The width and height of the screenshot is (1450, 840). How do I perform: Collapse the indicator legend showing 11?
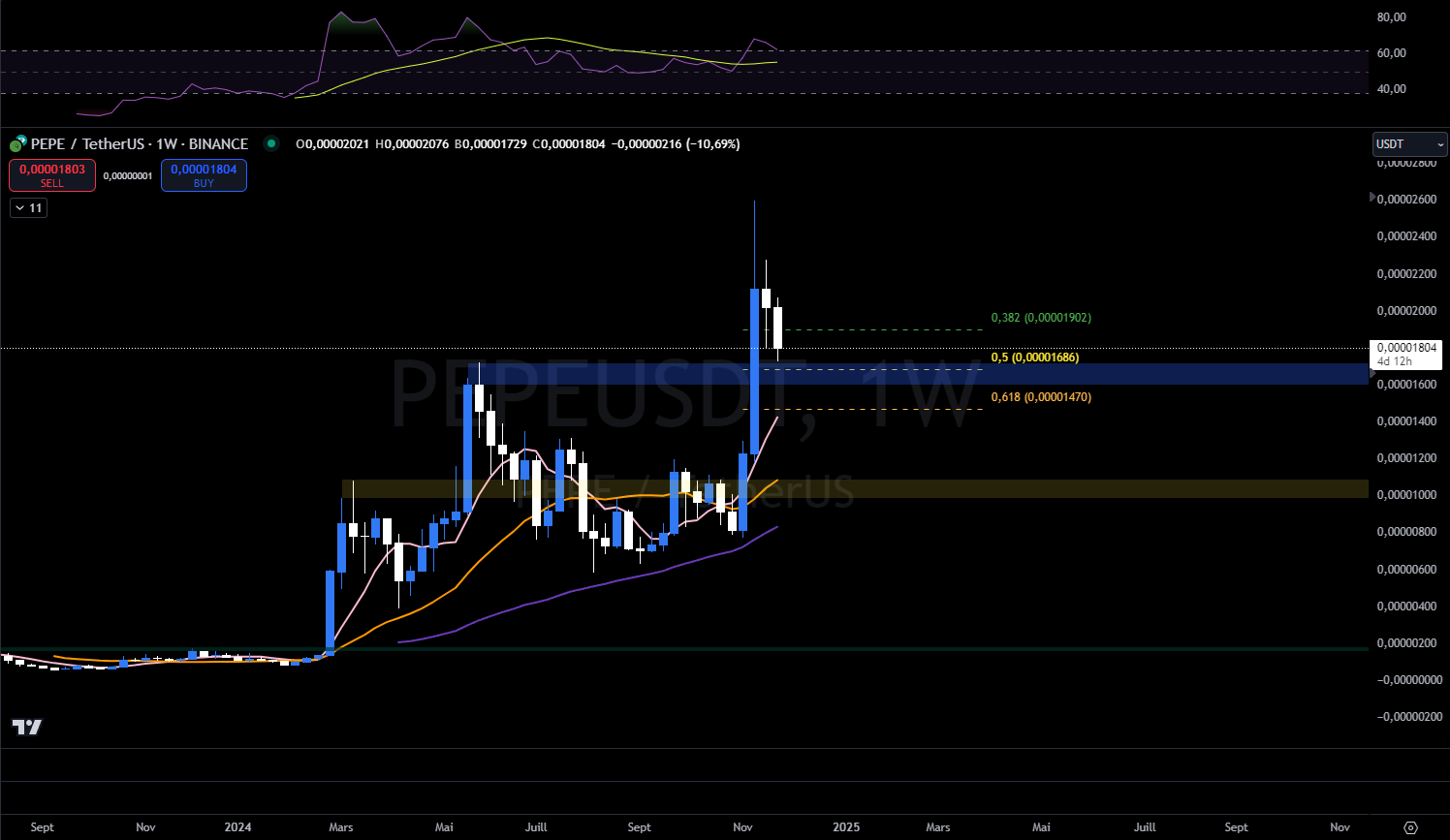(x=28, y=208)
